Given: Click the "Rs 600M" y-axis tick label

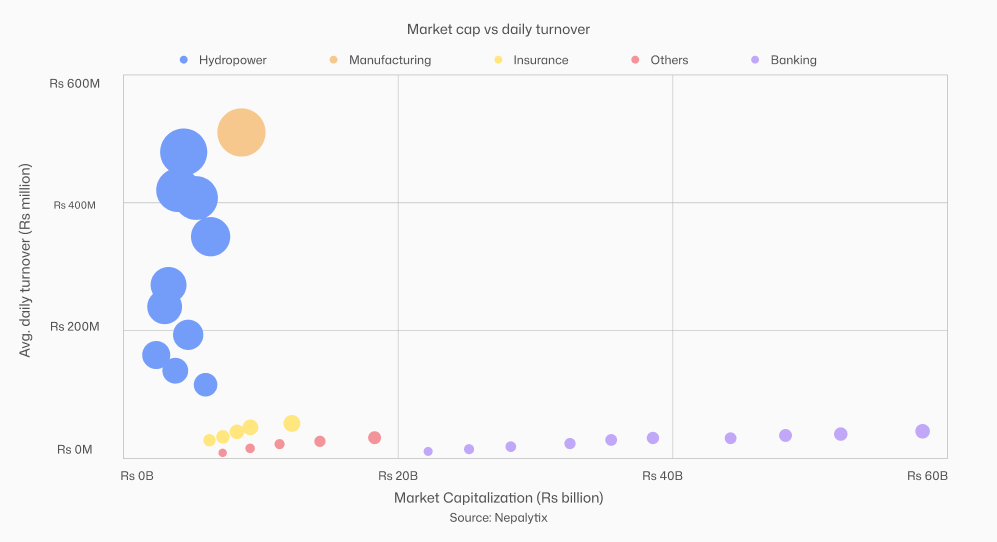Looking at the screenshot, I should pos(74,84).
